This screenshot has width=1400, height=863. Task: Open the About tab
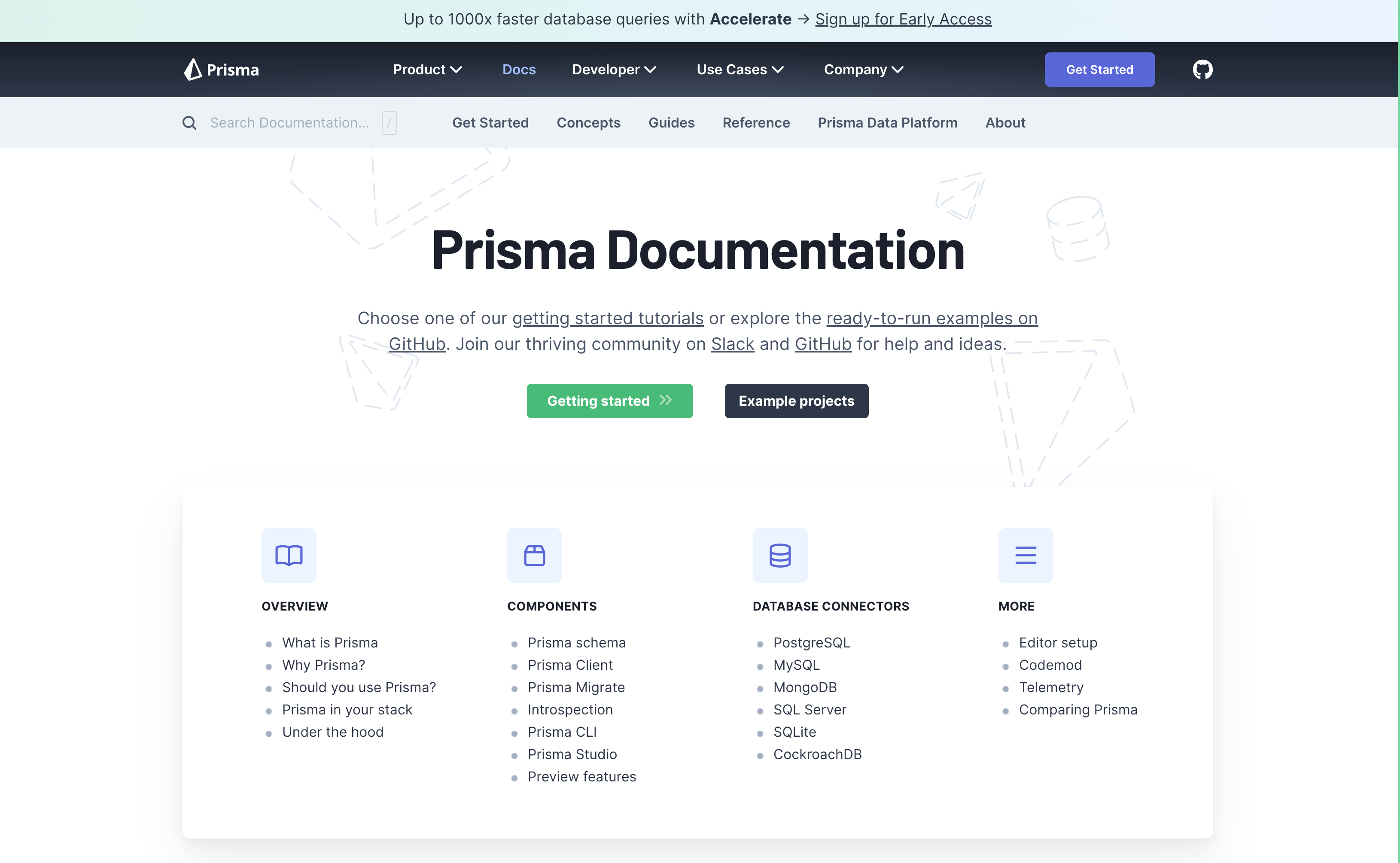pyautogui.click(x=1005, y=123)
